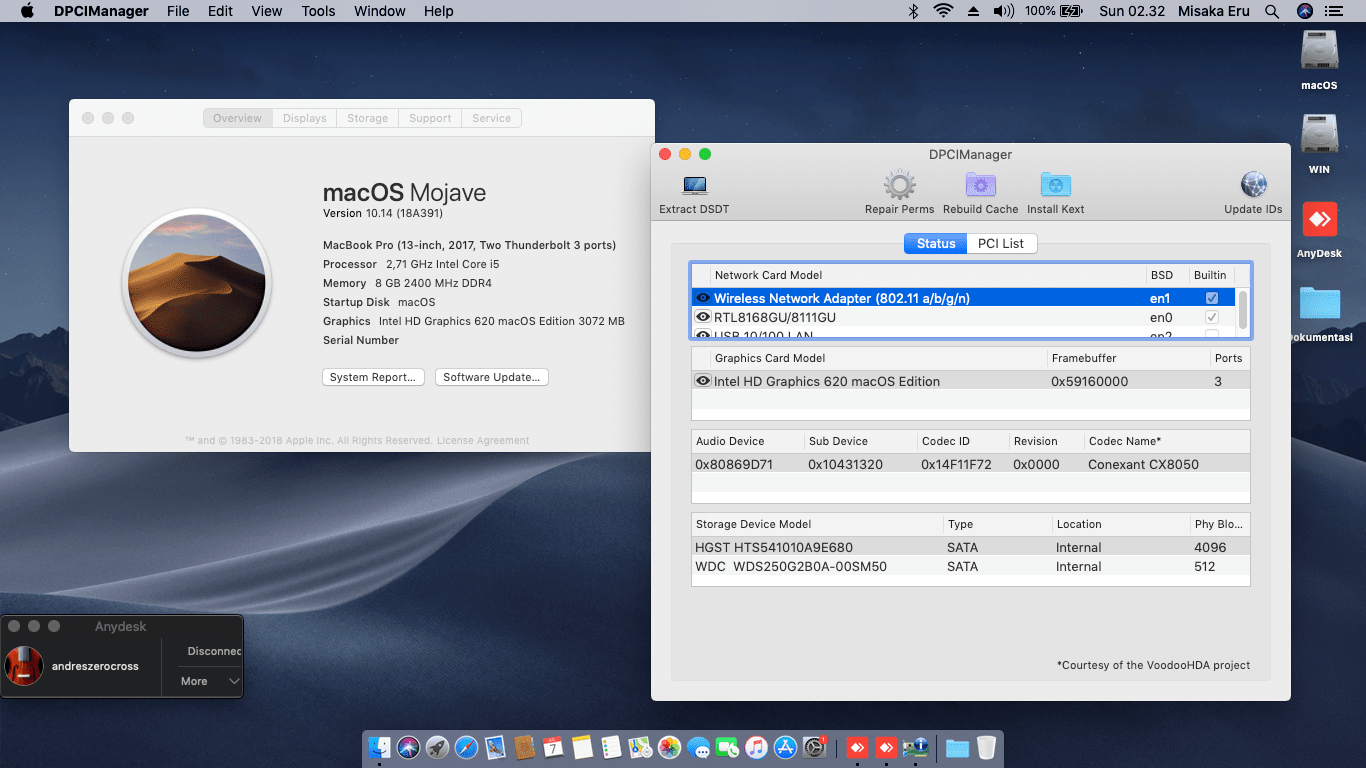The image size is (1366, 768).
Task: Launch Safari from the dock
Action: (466, 747)
